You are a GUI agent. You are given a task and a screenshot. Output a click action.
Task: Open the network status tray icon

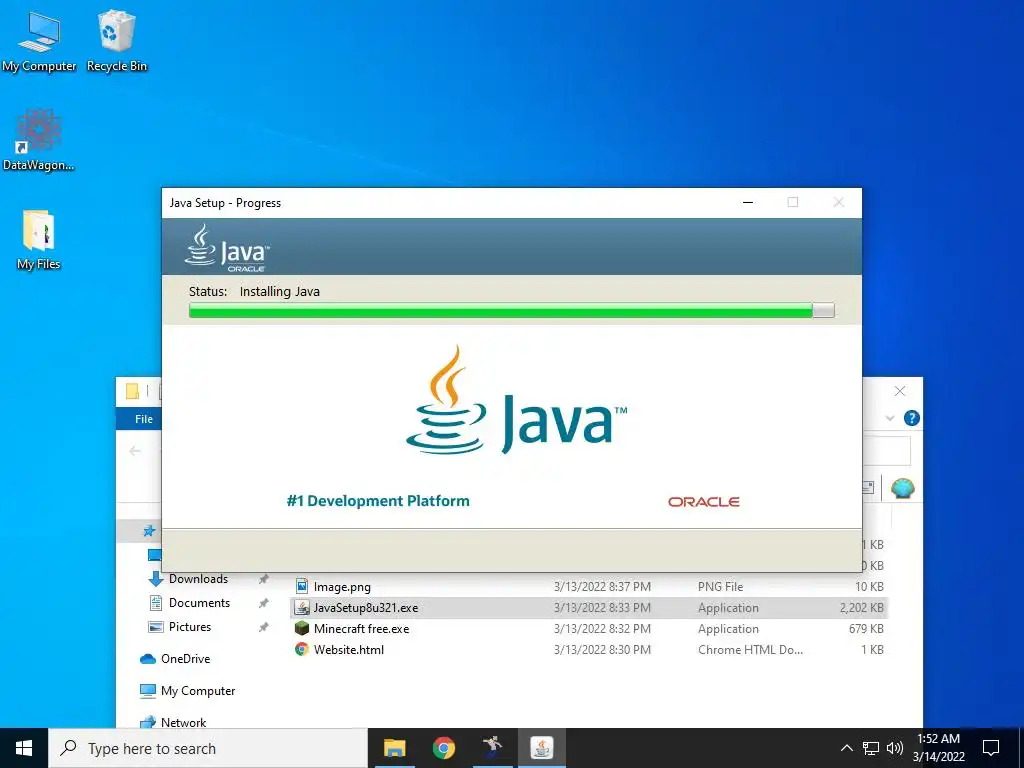(x=871, y=748)
